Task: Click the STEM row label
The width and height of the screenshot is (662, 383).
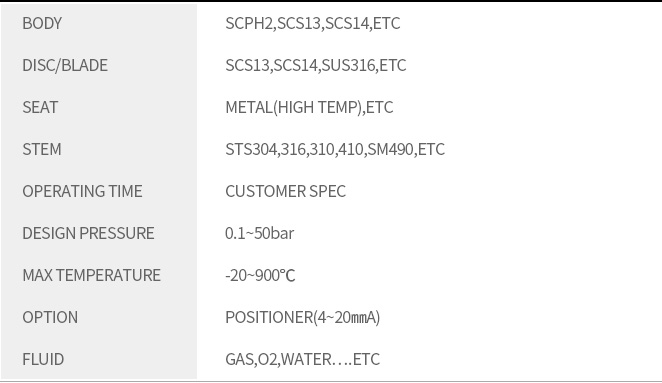Action: click(42, 149)
